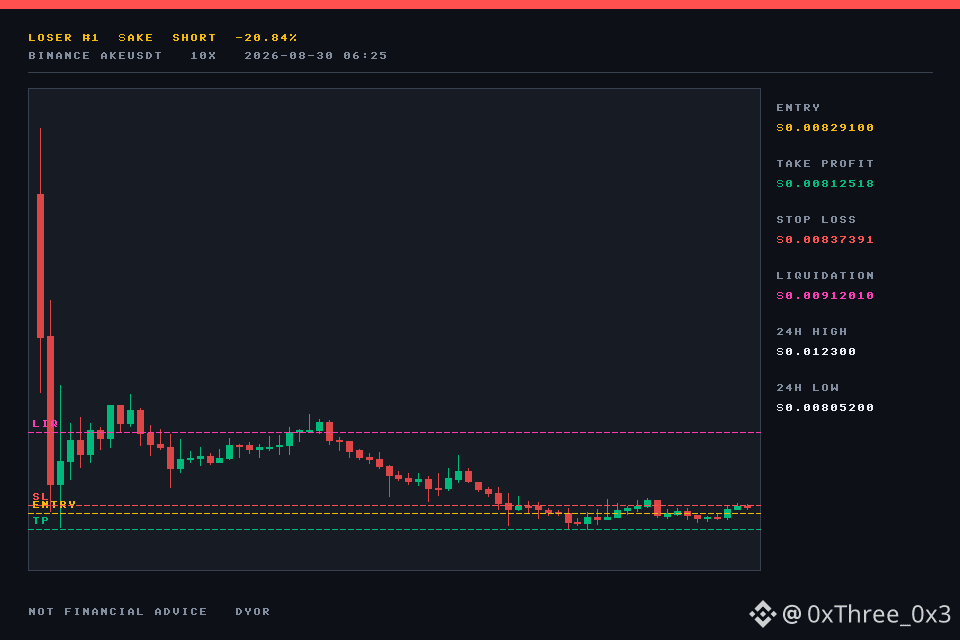Click liquidation value '$0.00912010'

pos(825,296)
